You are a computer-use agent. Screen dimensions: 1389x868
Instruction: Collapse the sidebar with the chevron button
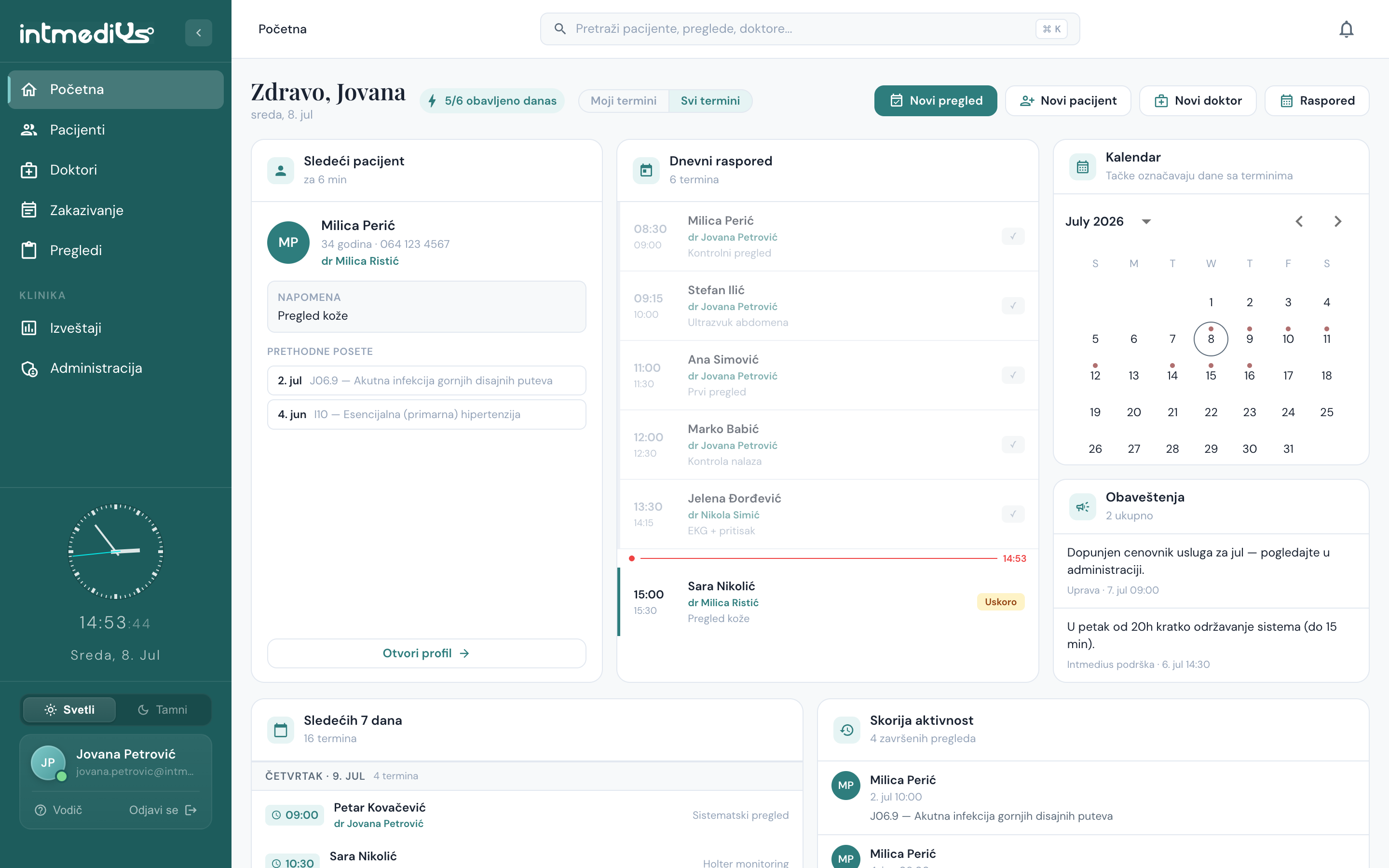(198, 33)
